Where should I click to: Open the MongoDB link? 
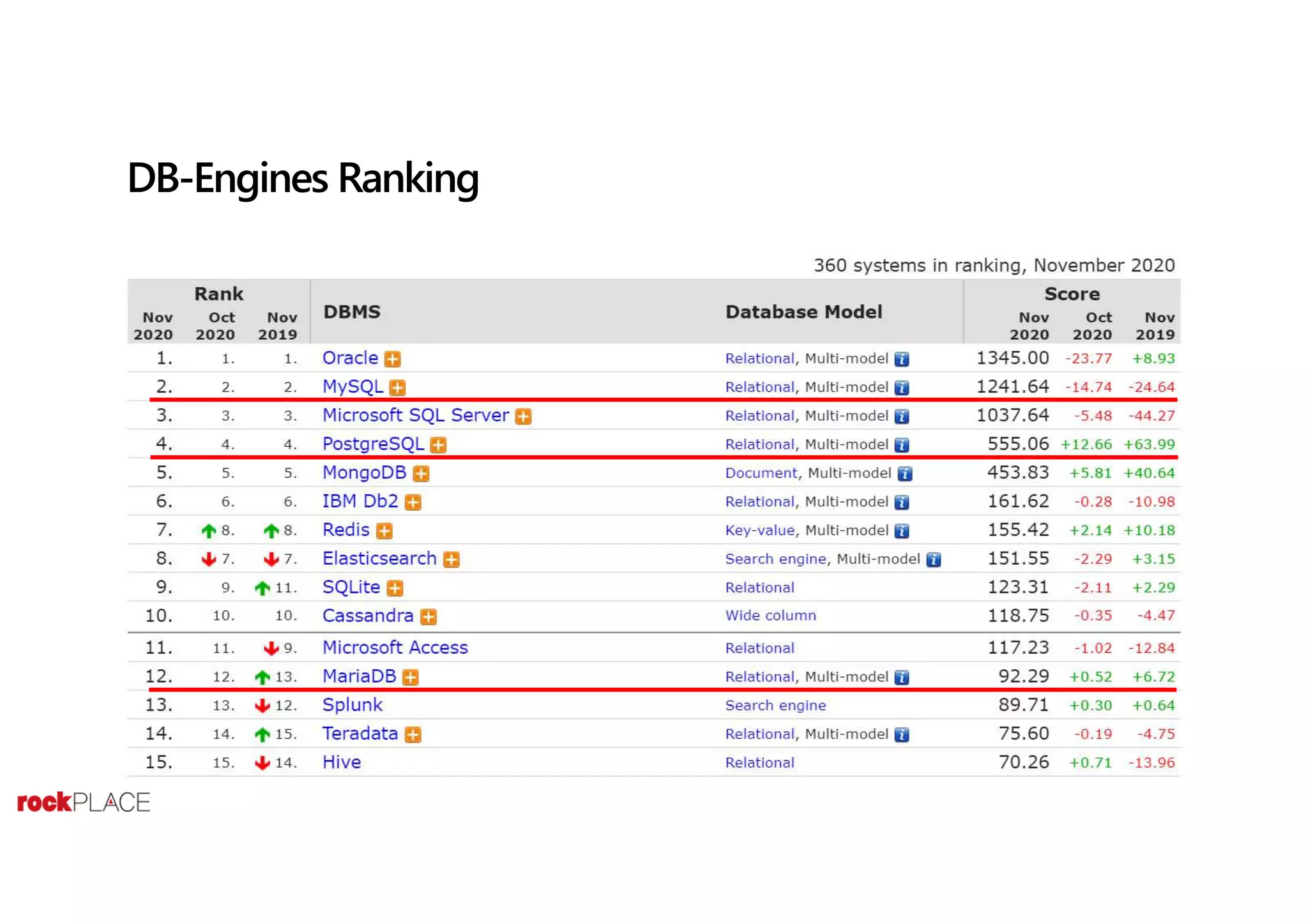[x=364, y=473]
